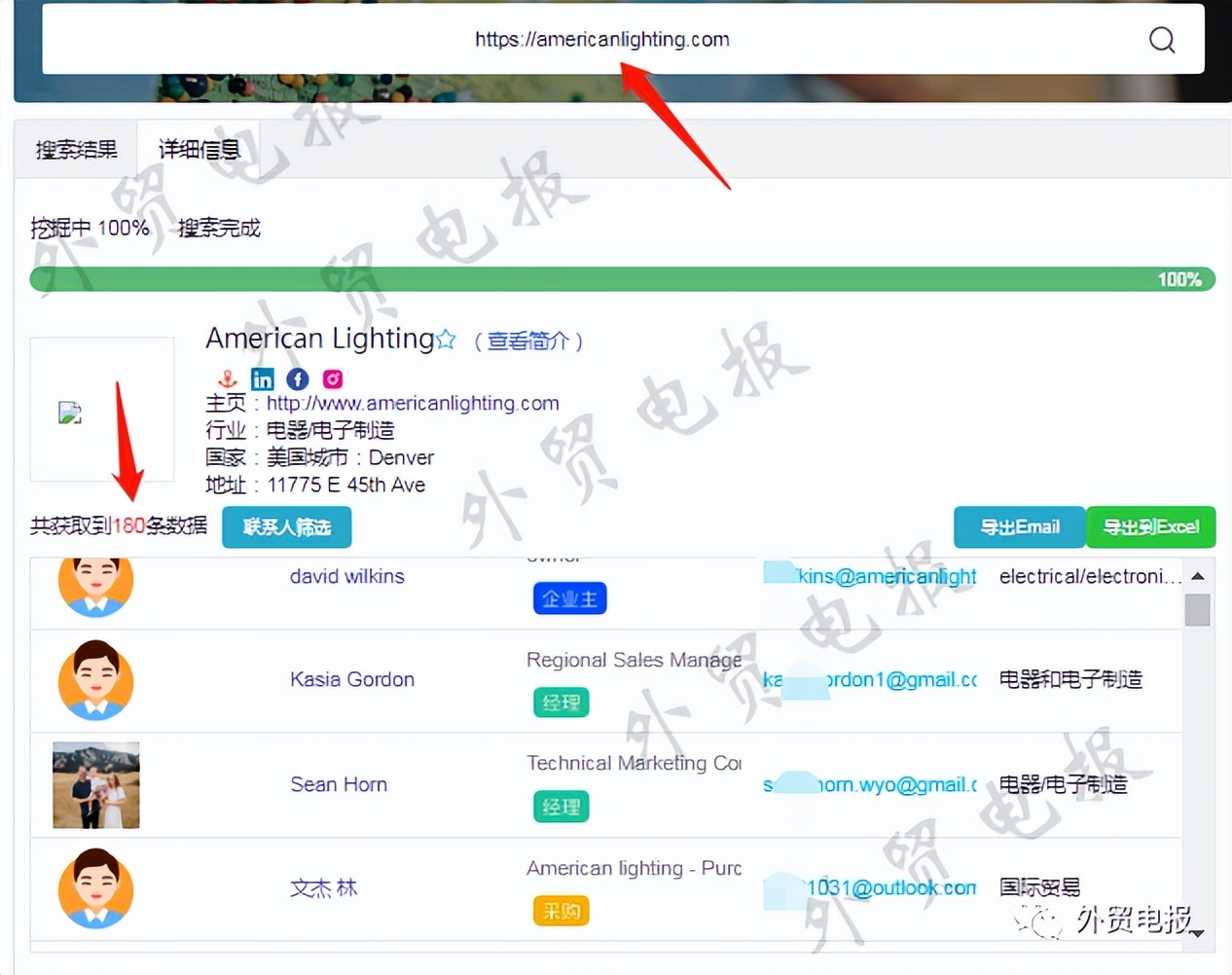Click the blue 企业主 badge on David Wilkins's row
1232x975 pixels.
click(x=570, y=598)
